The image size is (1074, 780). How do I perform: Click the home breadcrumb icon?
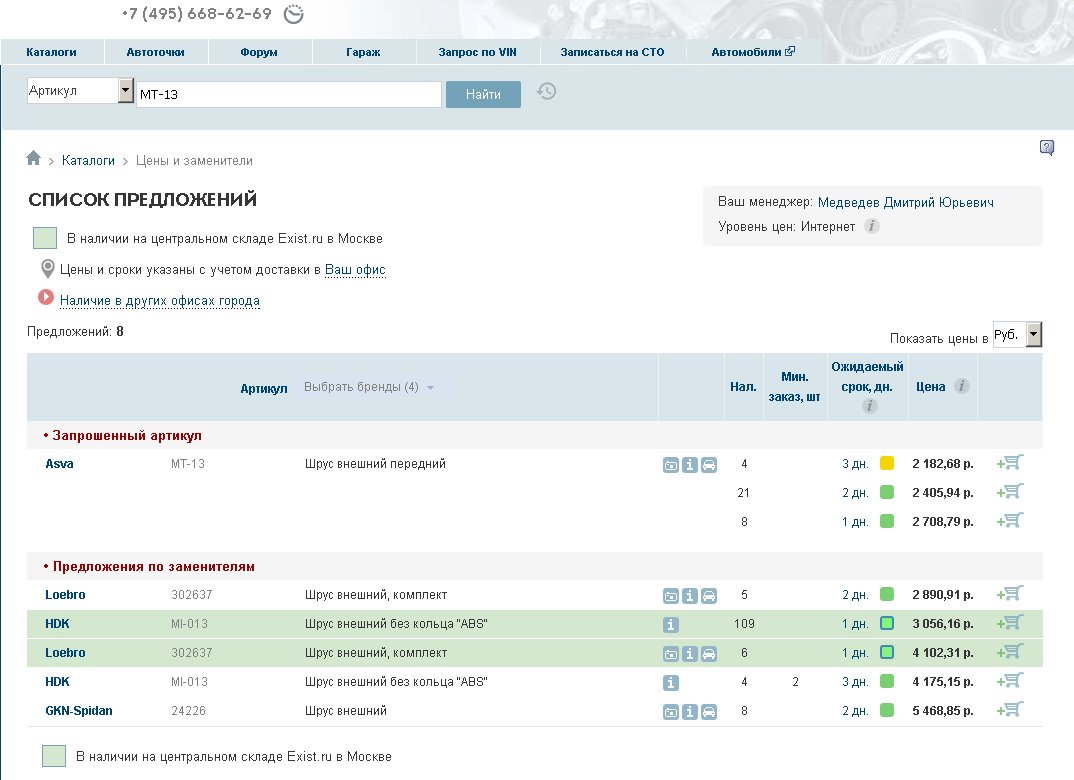pyautogui.click(x=34, y=158)
